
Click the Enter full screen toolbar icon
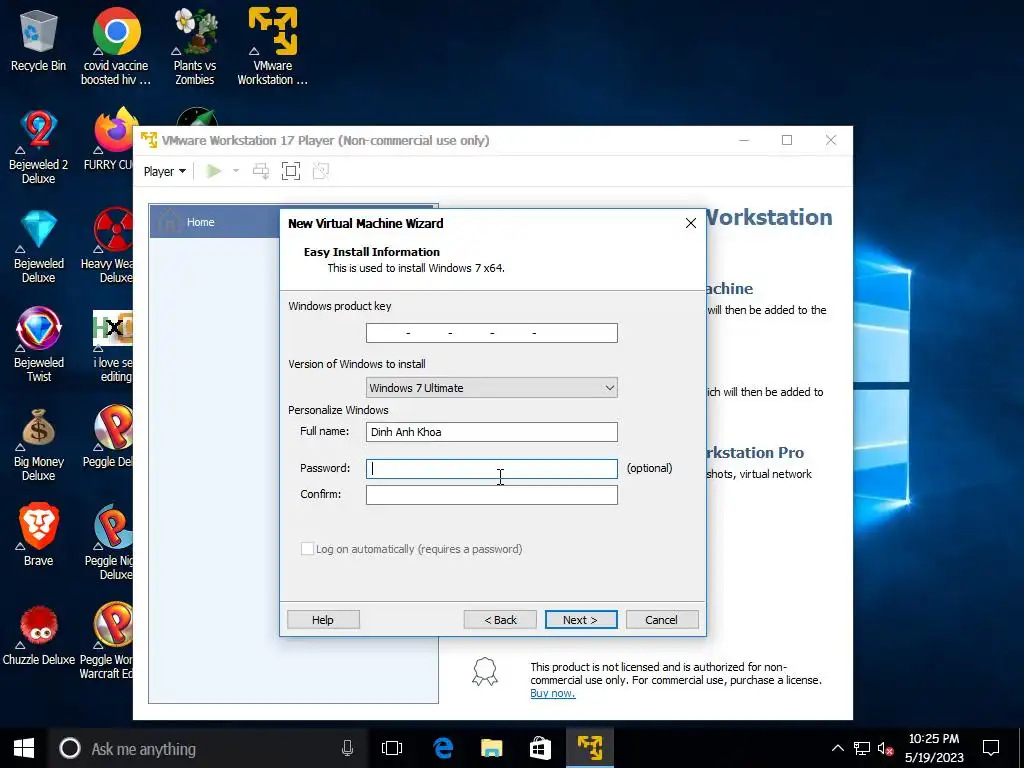pos(291,171)
